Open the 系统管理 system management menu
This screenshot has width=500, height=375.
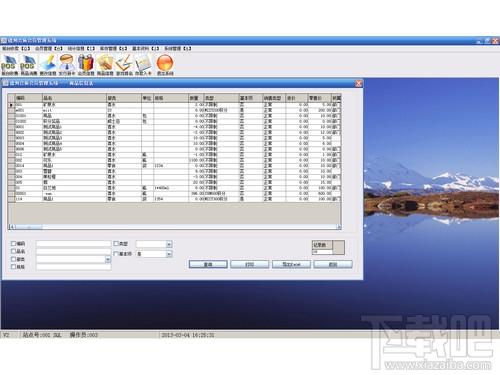(178, 49)
